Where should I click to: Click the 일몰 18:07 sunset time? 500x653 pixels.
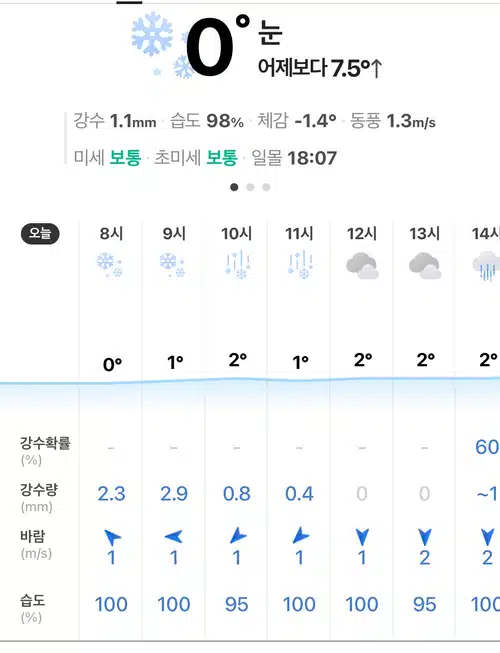pyautogui.click(x=294, y=158)
